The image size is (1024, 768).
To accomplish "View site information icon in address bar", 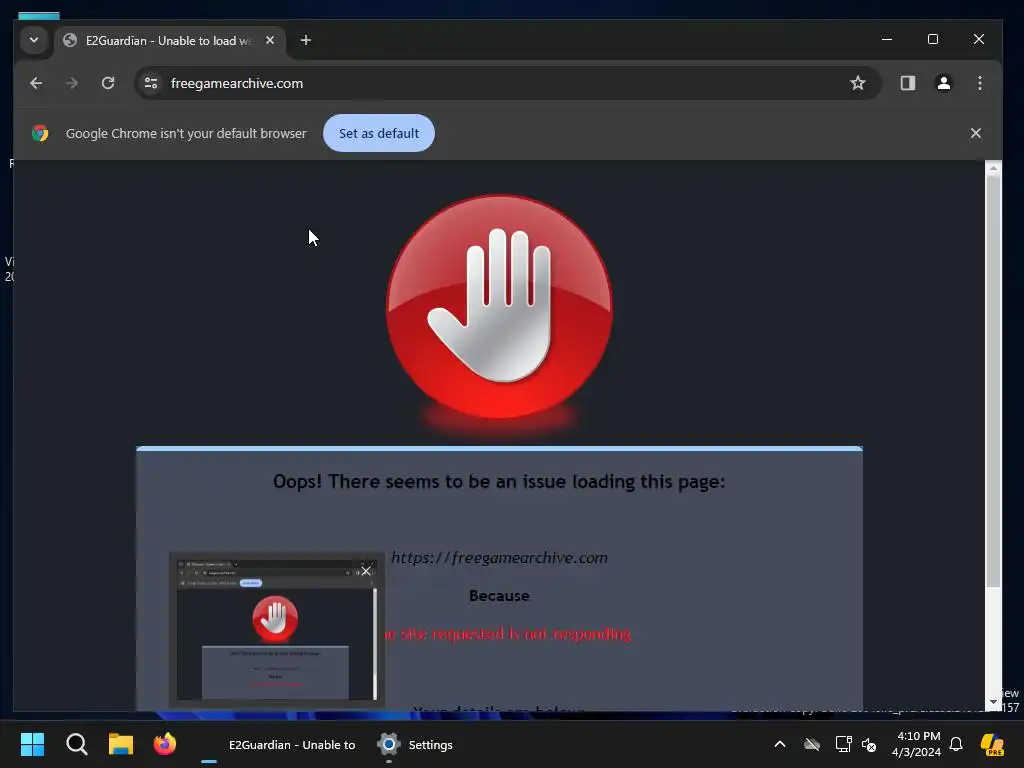I will point(151,83).
